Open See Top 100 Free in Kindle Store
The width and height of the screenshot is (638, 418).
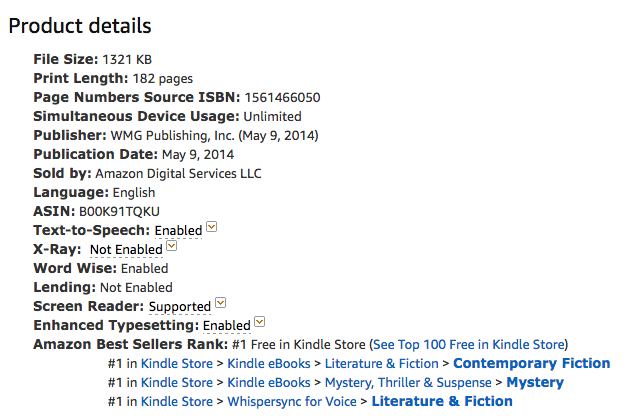coord(469,345)
